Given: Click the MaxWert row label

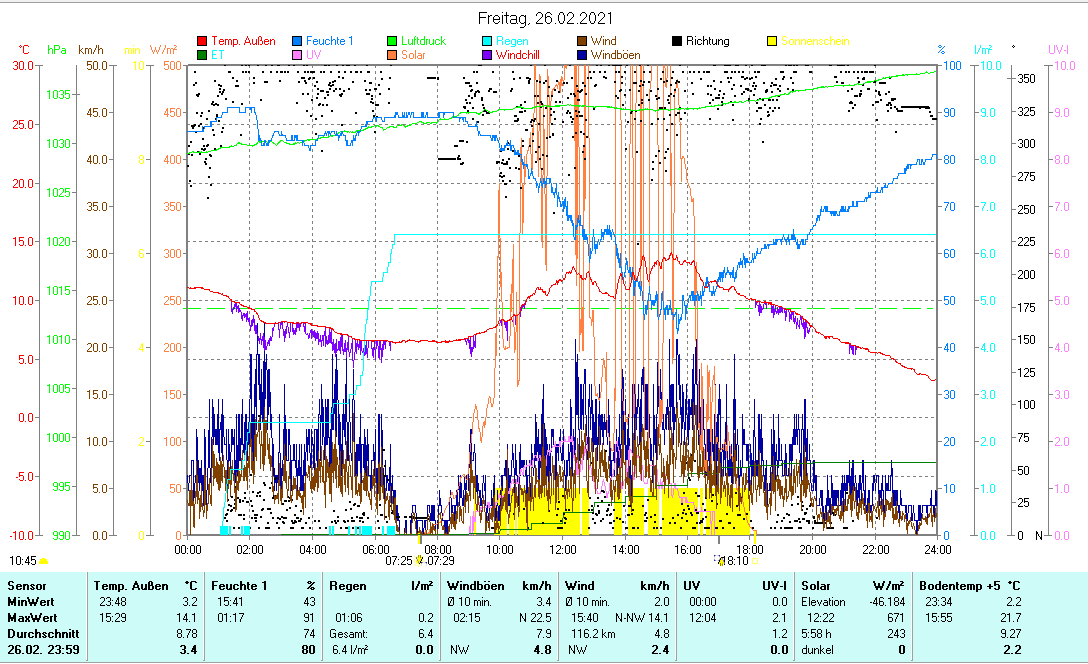Looking at the screenshot, I should coord(30,617).
